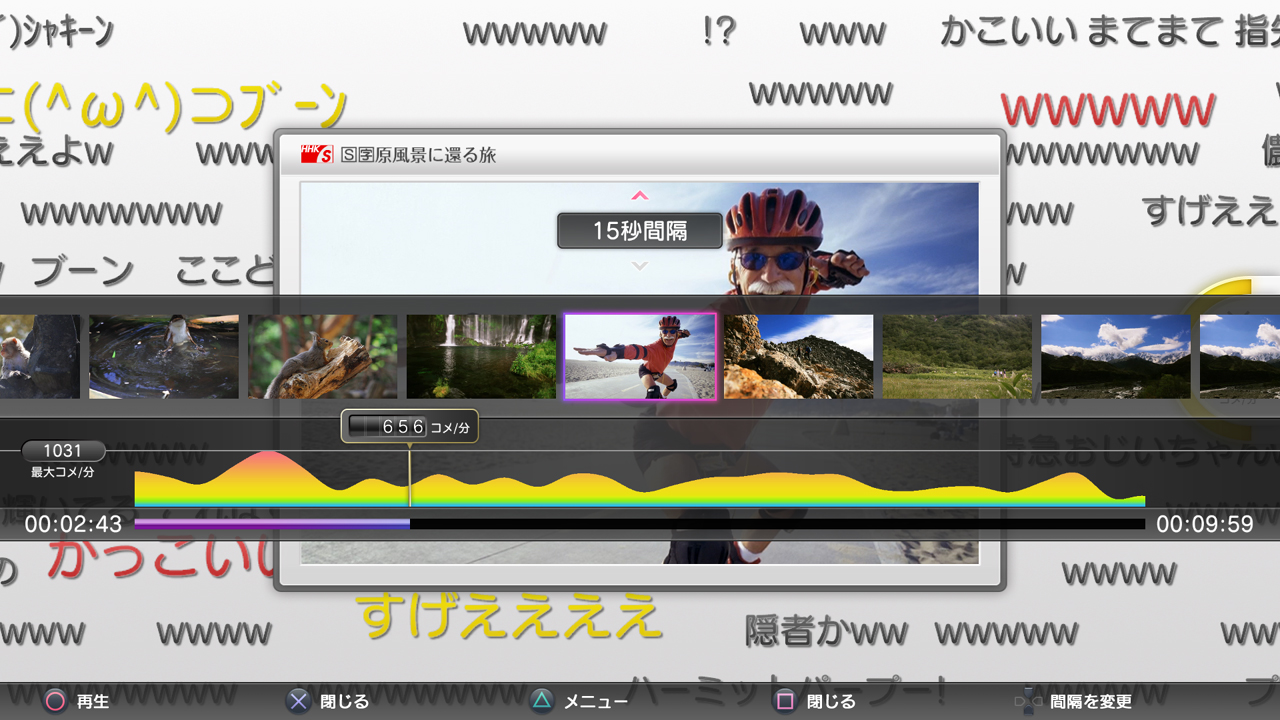Click the メニュー label
The height and width of the screenshot is (720, 1280).
[x=596, y=702]
